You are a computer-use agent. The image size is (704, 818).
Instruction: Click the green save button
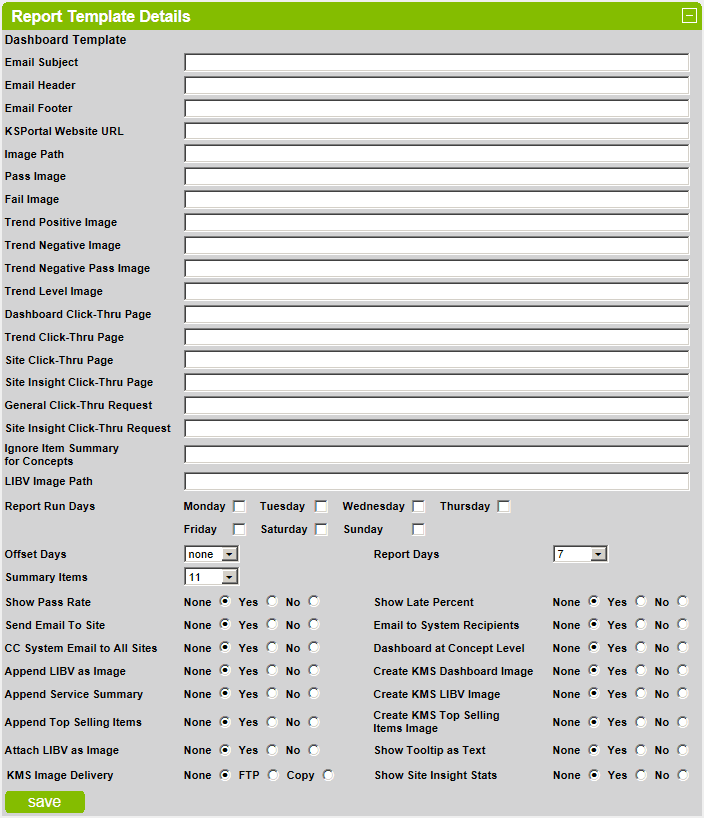45,802
